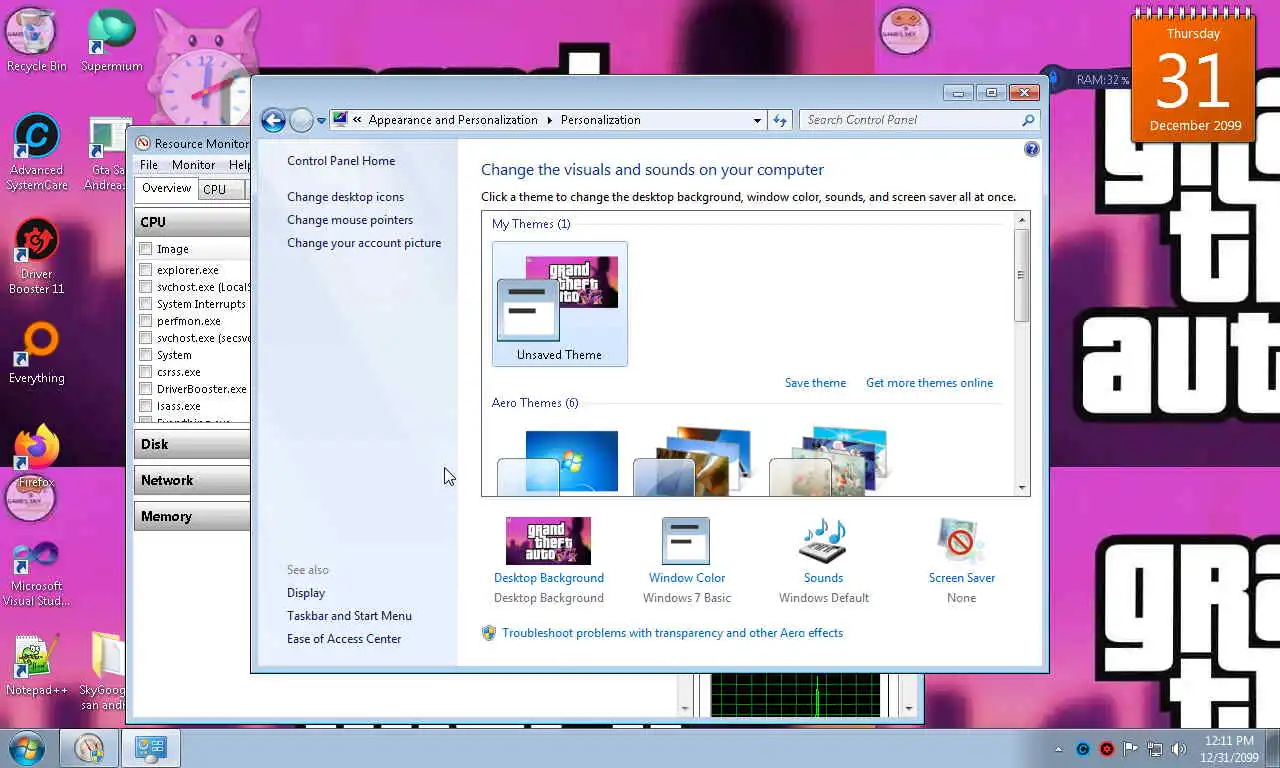
Task: Show hidden tray icons arrow
Action: coord(1059,749)
